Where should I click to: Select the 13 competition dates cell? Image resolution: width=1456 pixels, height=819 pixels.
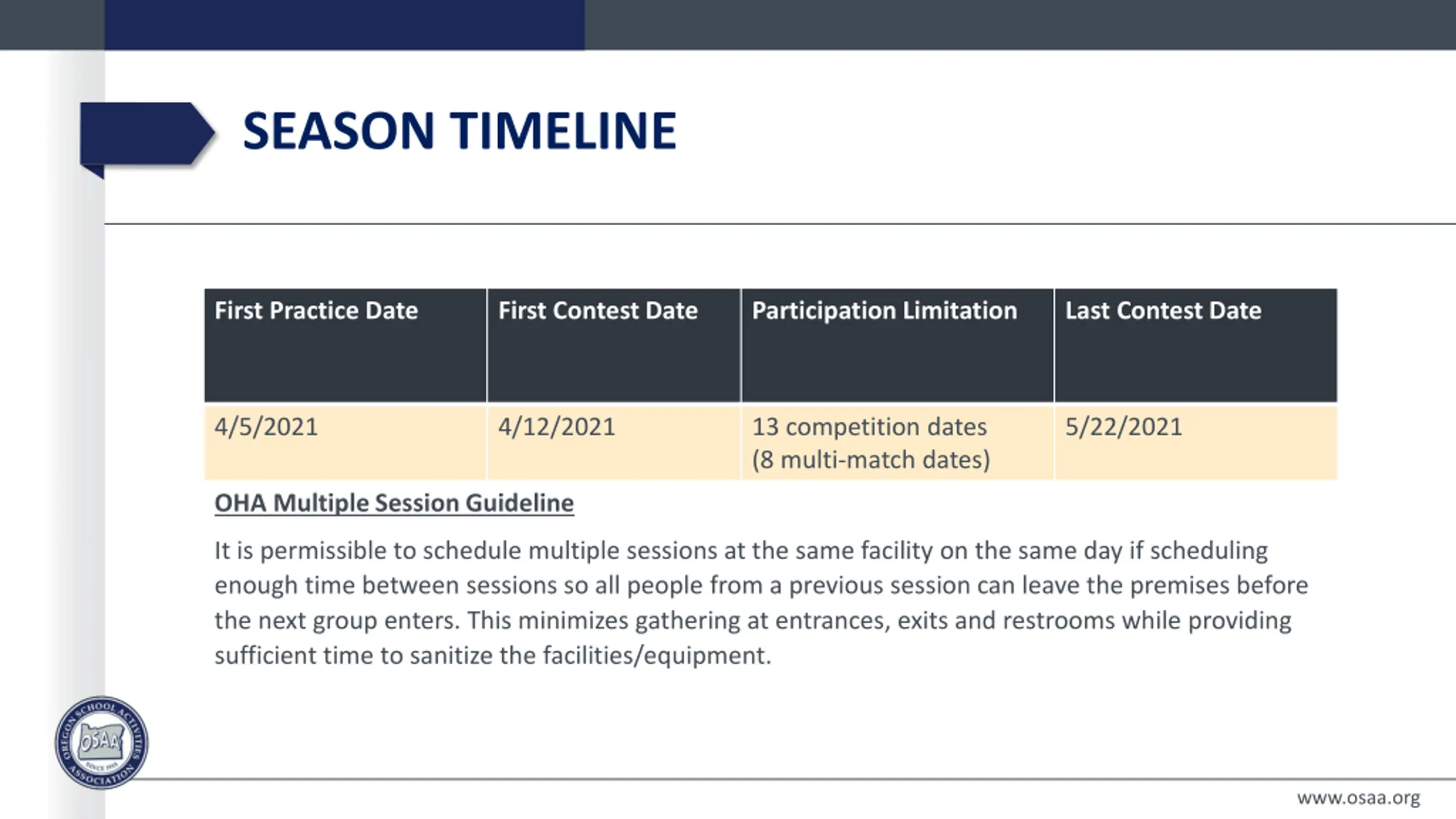click(897, 442)
